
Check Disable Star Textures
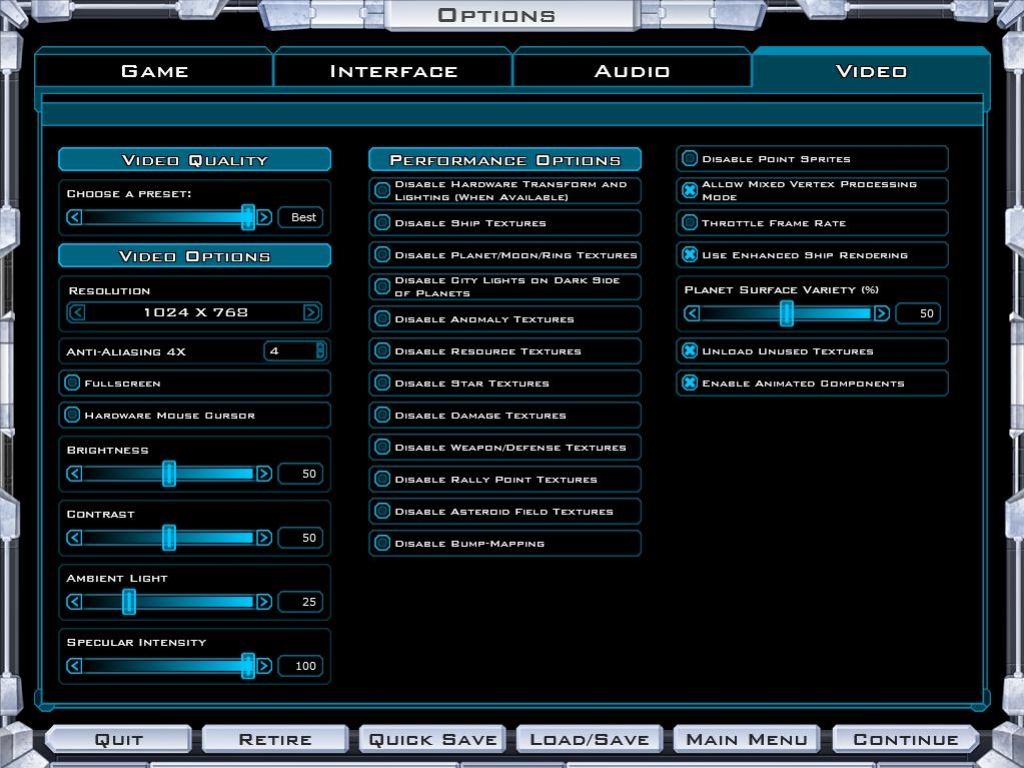point(383,383)
